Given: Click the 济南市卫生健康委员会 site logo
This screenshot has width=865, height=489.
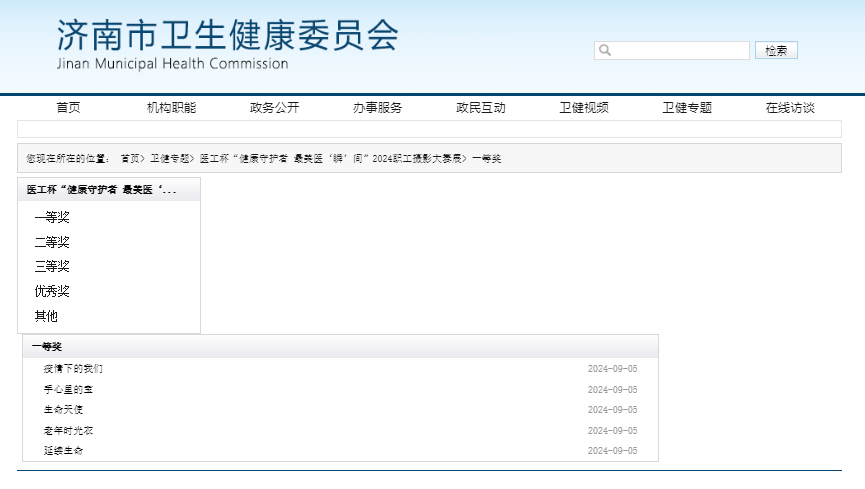Looking at the screenshot, I should pos(227,45).
